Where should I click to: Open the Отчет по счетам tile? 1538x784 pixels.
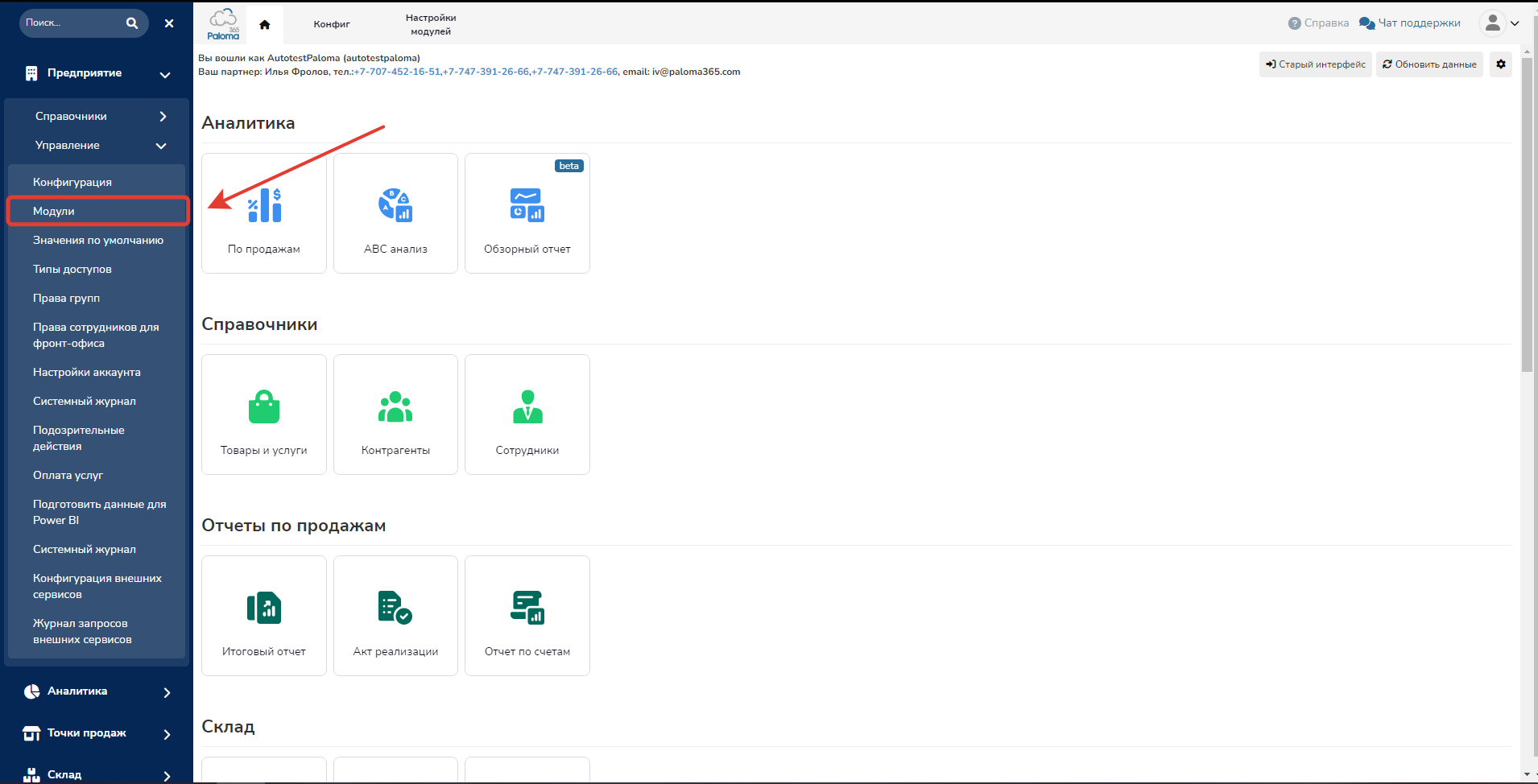coord(527,616)
